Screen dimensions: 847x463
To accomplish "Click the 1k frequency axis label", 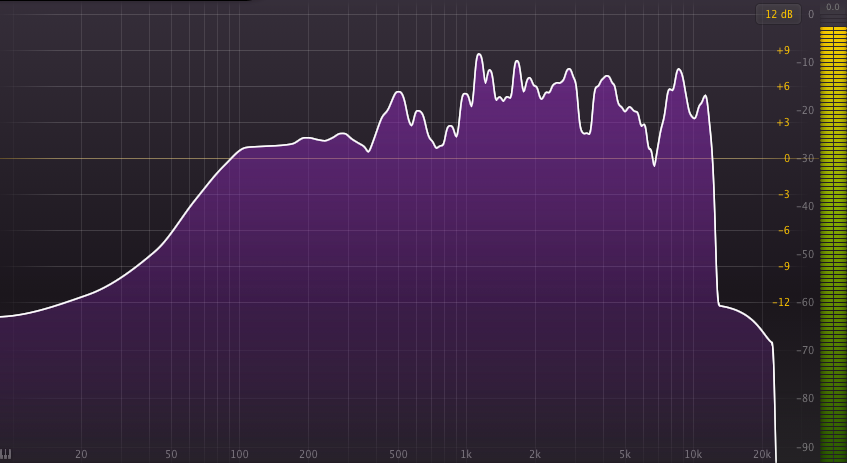I will [x=466, y=454].
